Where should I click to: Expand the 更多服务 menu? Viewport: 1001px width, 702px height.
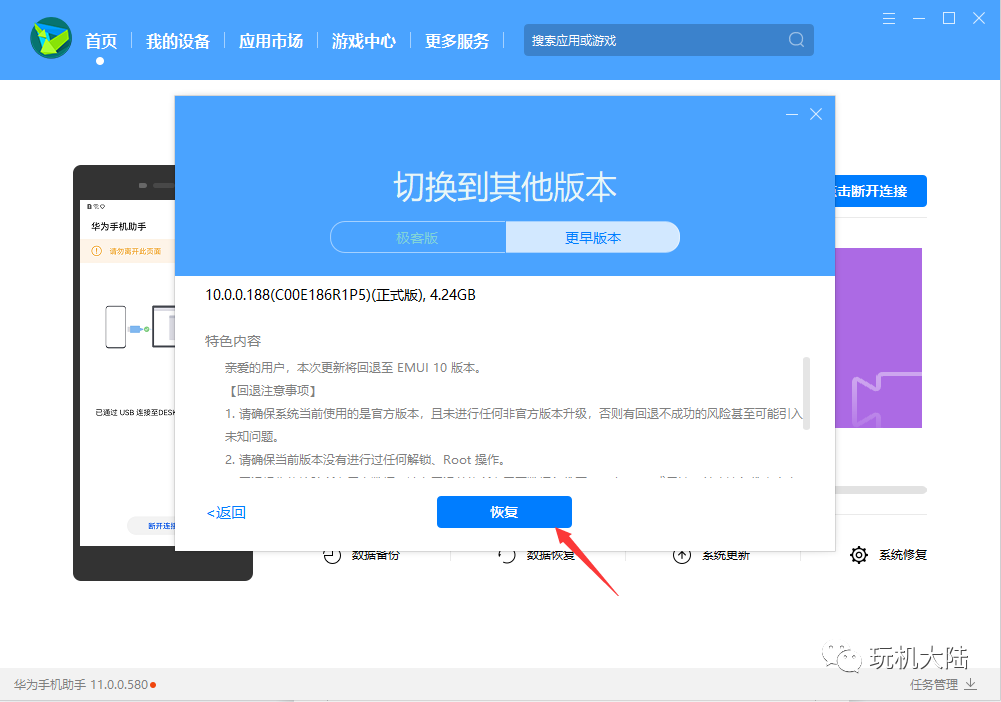tap(457, 41)
